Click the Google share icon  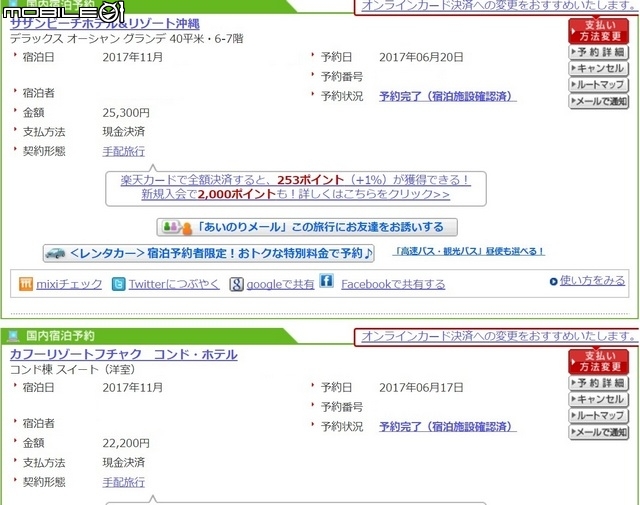236,284
